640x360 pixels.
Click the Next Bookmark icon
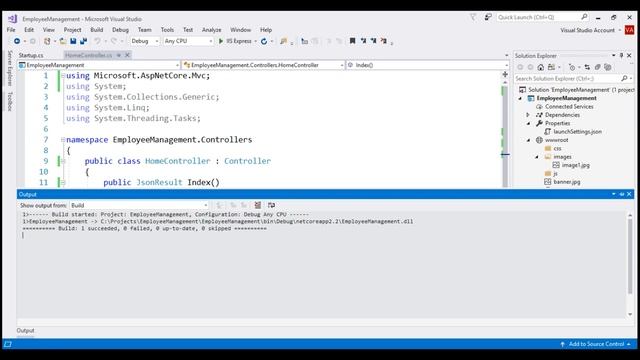[x=373, y=41]
